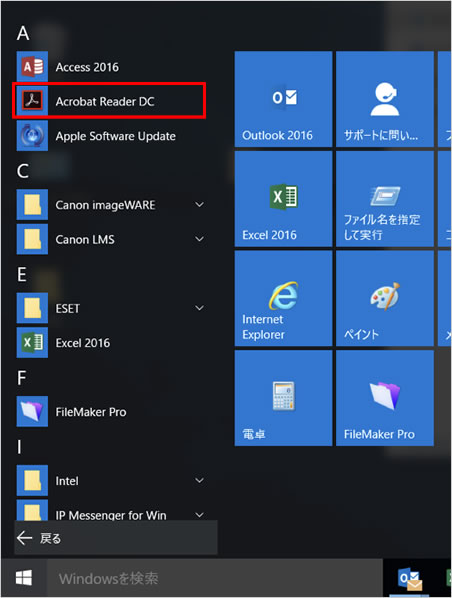
Task: Open Outlook 2016 tile
Action: [x=283, y=99]
